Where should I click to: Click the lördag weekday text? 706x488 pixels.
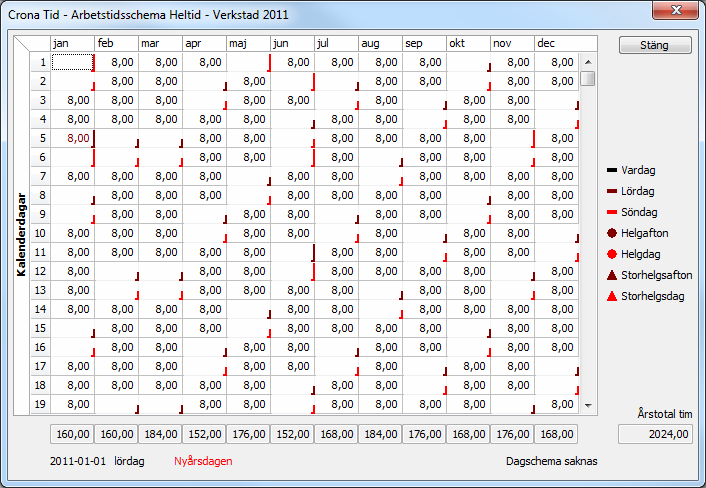[x=129, y=461]
